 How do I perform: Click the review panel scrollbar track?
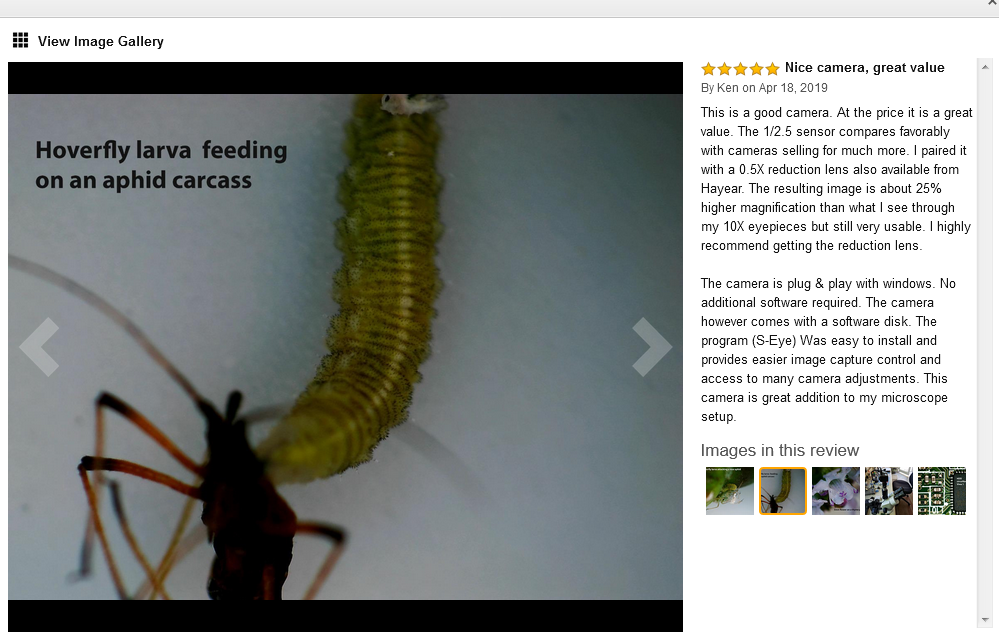(x=984, y=343)
